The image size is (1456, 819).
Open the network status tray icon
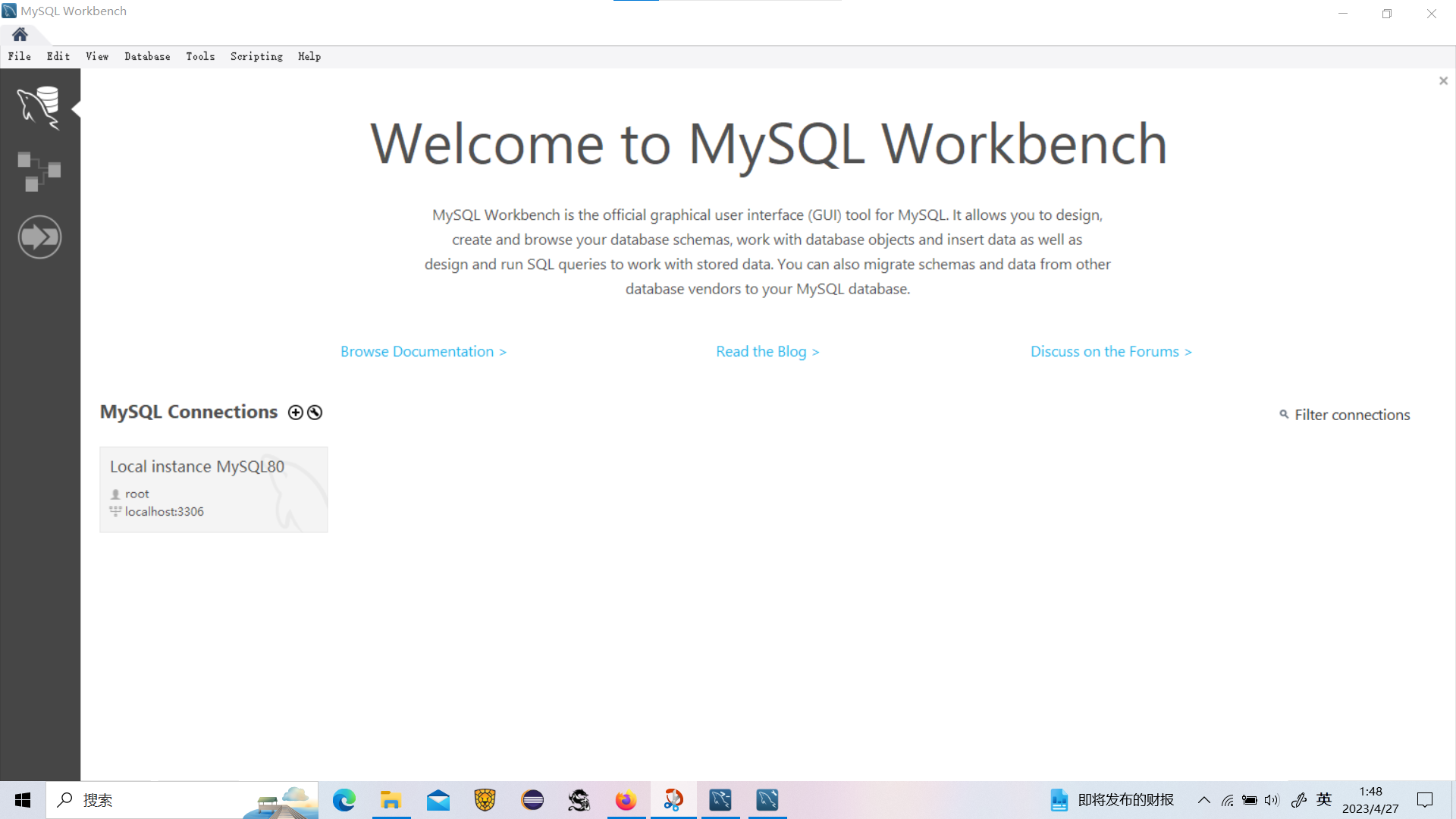pyautogui.click(x=1228, y=800)
